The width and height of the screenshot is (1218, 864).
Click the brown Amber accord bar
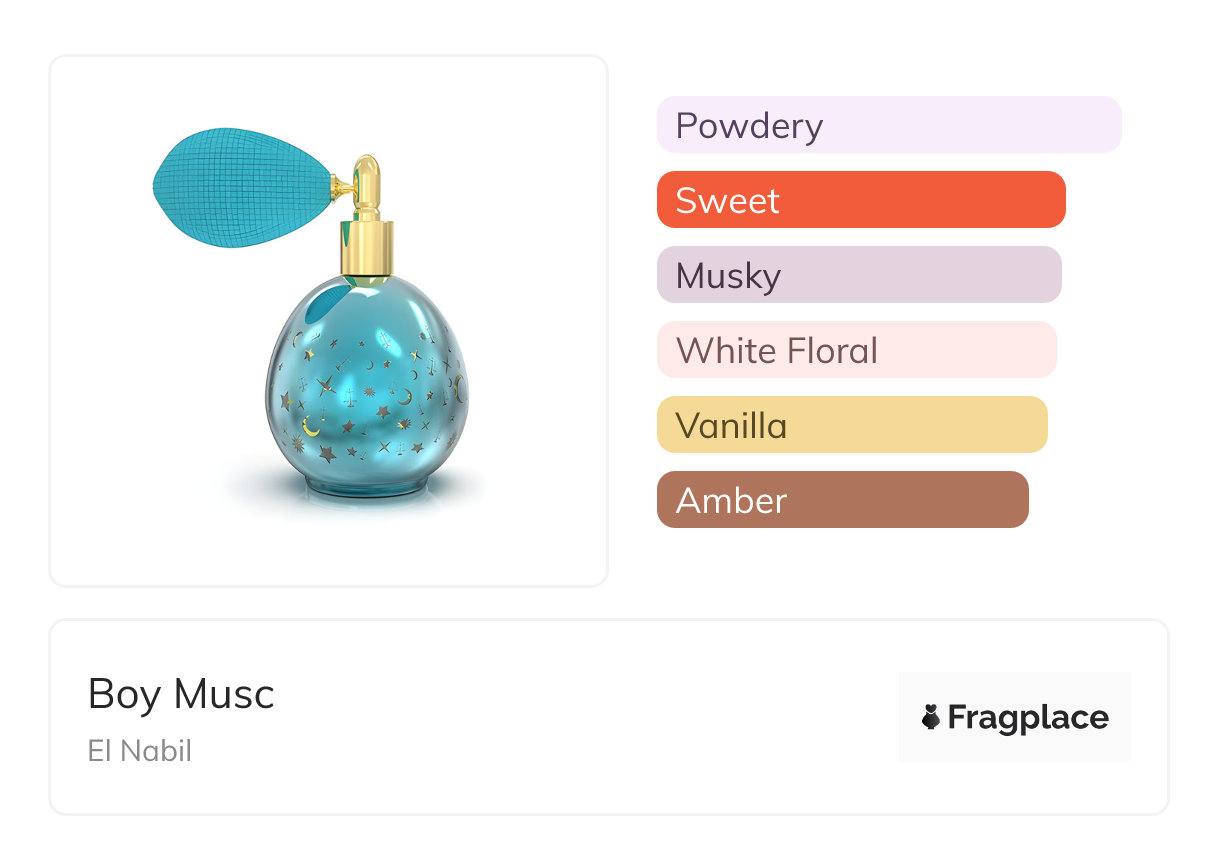point(842,500)
